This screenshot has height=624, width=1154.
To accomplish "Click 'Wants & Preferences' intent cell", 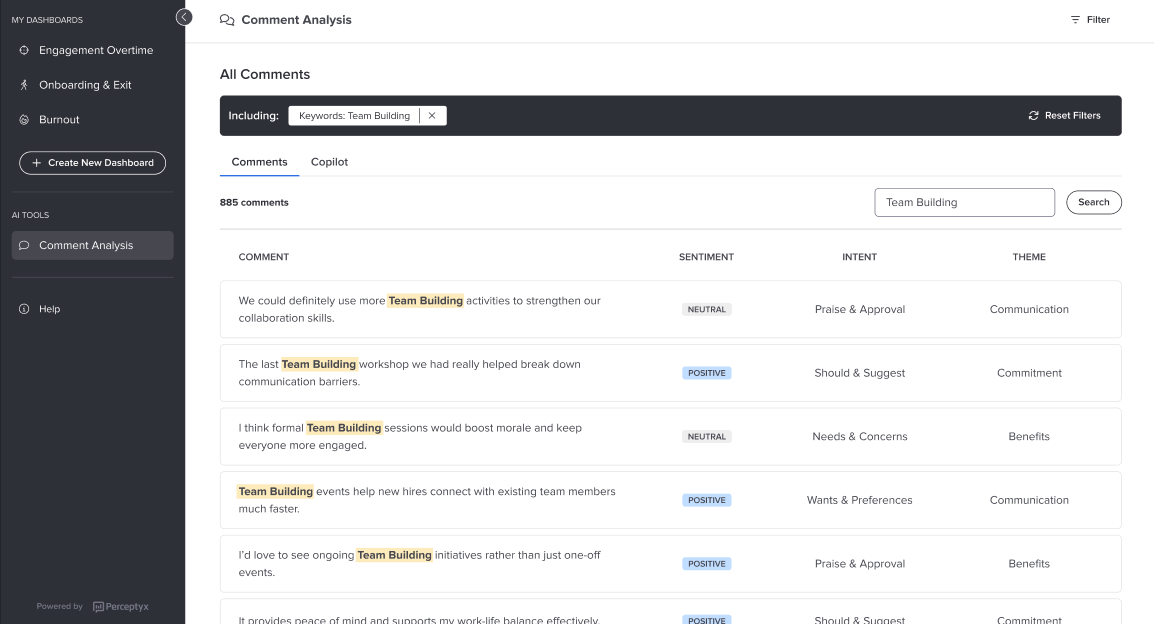I will pos(860,500).
